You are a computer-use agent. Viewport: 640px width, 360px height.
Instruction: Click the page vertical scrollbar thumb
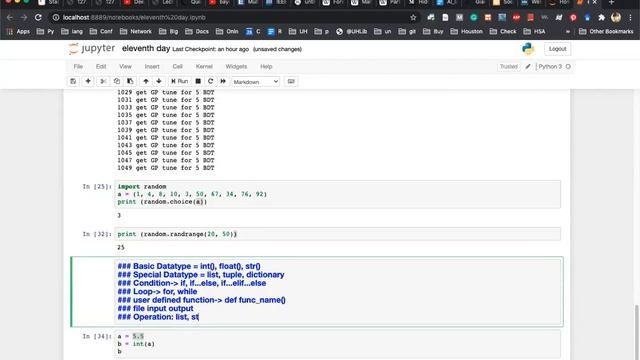[637, 332]
